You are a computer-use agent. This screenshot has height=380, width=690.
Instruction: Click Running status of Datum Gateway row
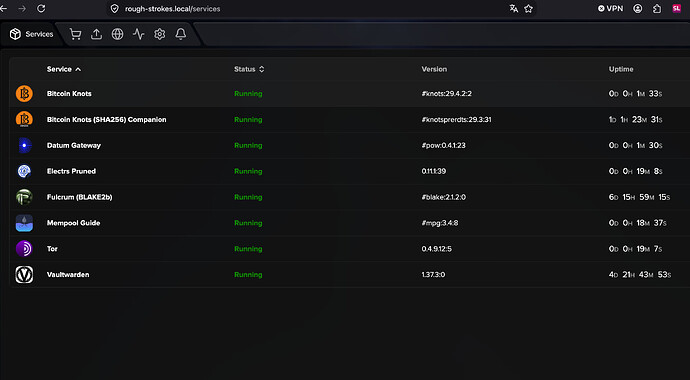(x=248, y=146)
